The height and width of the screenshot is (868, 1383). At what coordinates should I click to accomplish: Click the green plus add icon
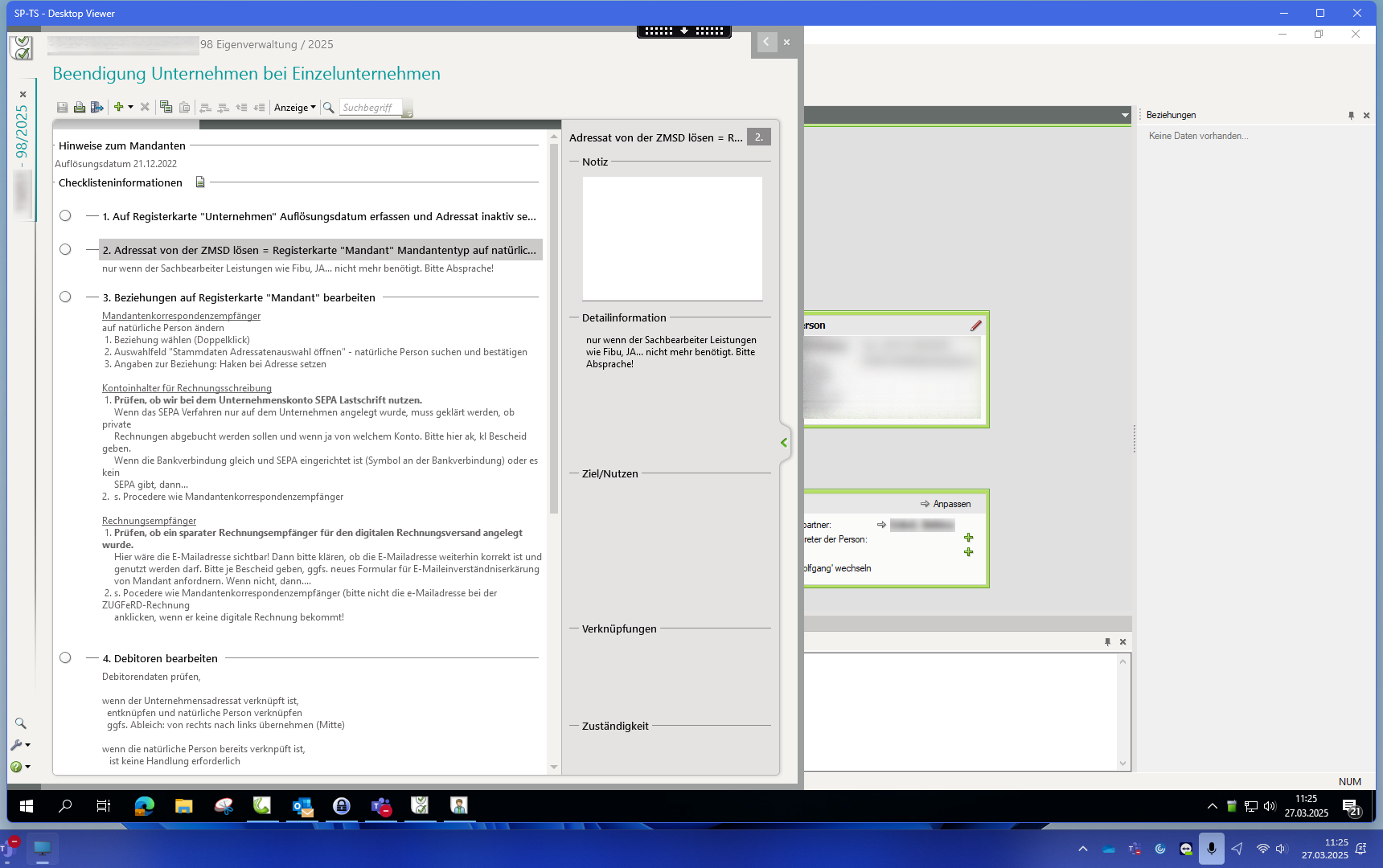[118, 107]
